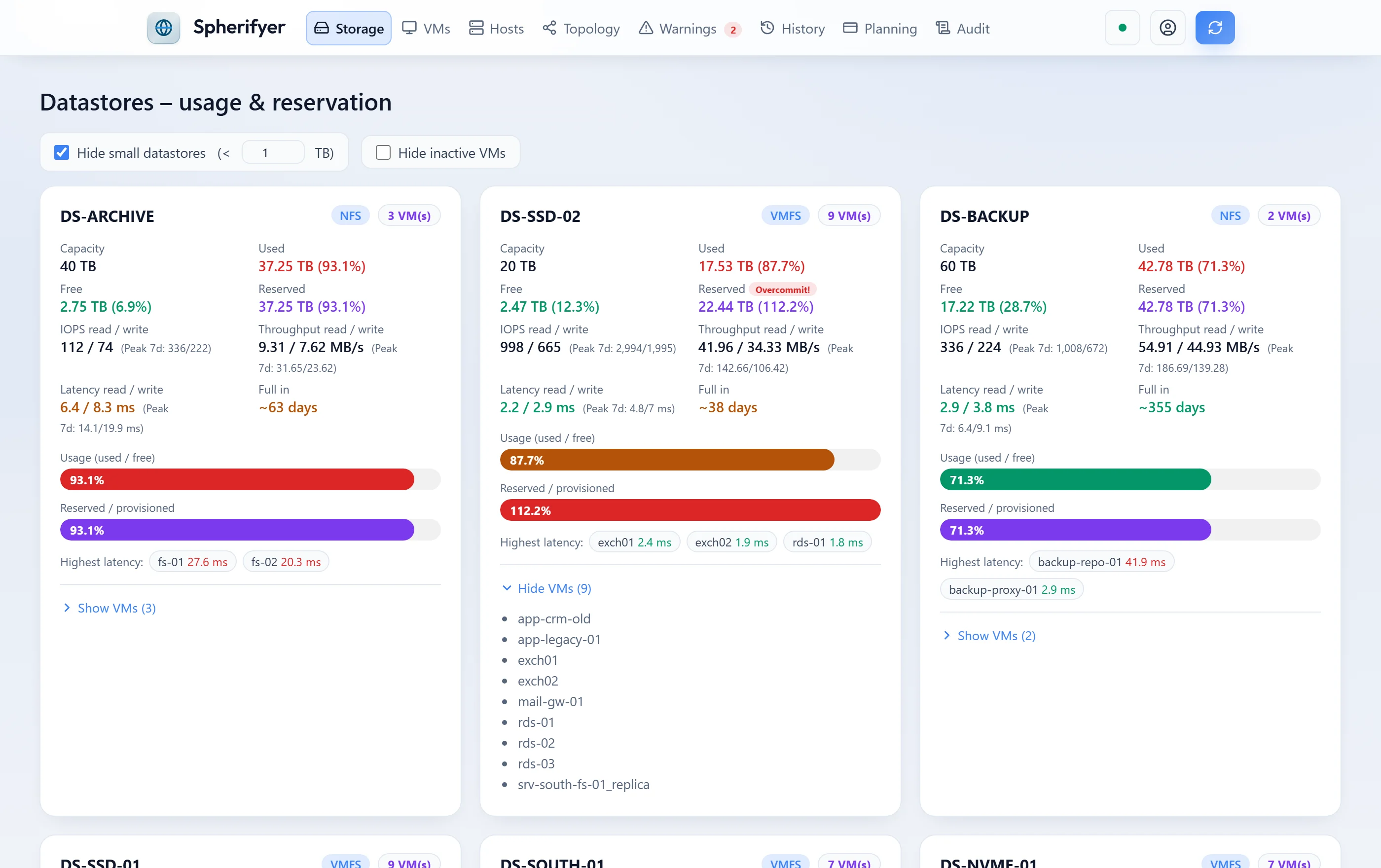This screenshot has width=1381, height=868.
Task: Click the Overcommit! badge on DS-SSD-02
Action: [782, 289]
